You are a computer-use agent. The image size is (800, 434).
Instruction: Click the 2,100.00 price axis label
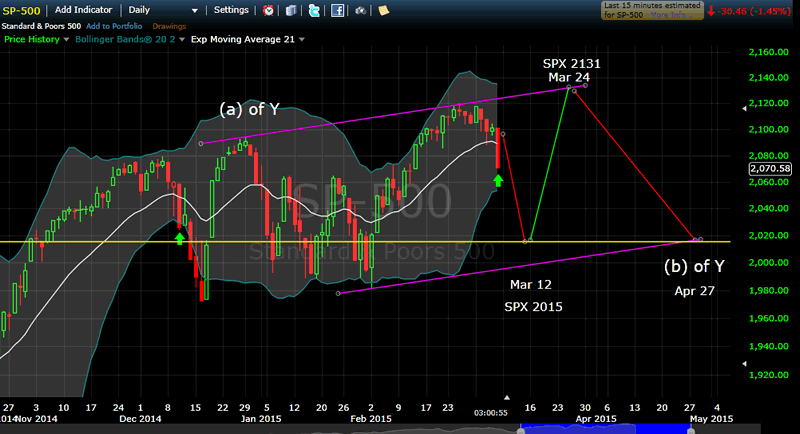coord(768,130)
